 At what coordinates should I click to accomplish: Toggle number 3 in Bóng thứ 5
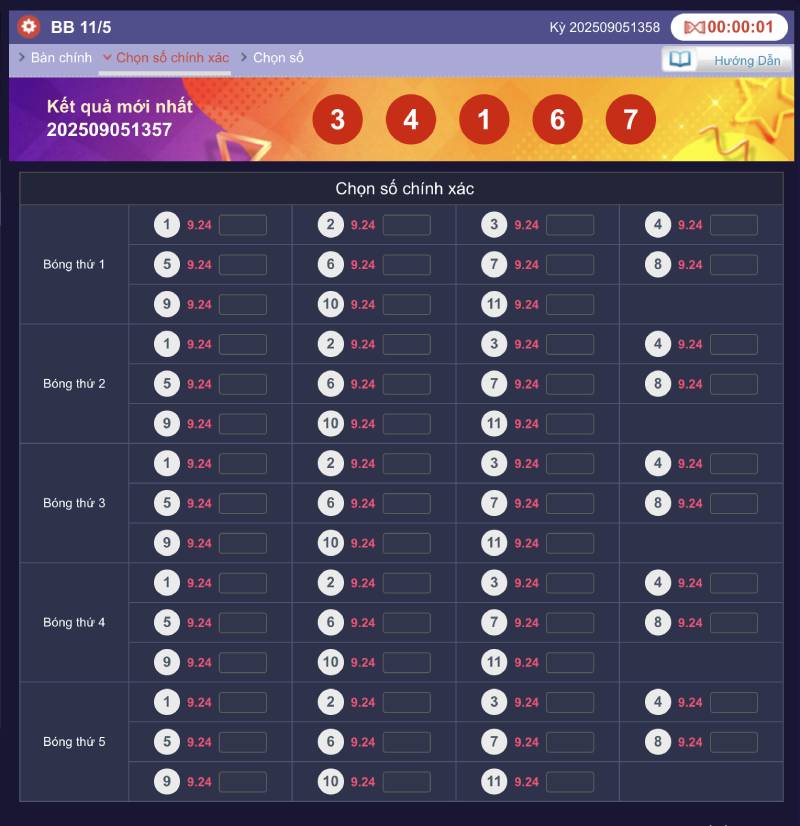click(493, 702)
